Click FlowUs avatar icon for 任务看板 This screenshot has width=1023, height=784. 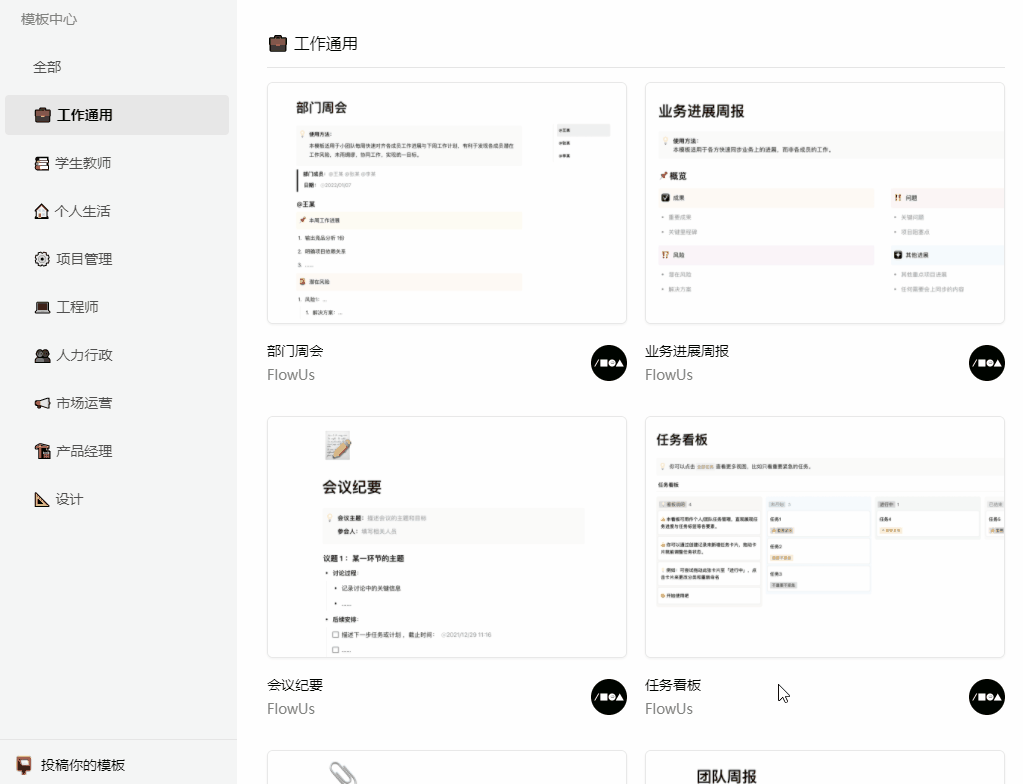click(x=986, y=697)
